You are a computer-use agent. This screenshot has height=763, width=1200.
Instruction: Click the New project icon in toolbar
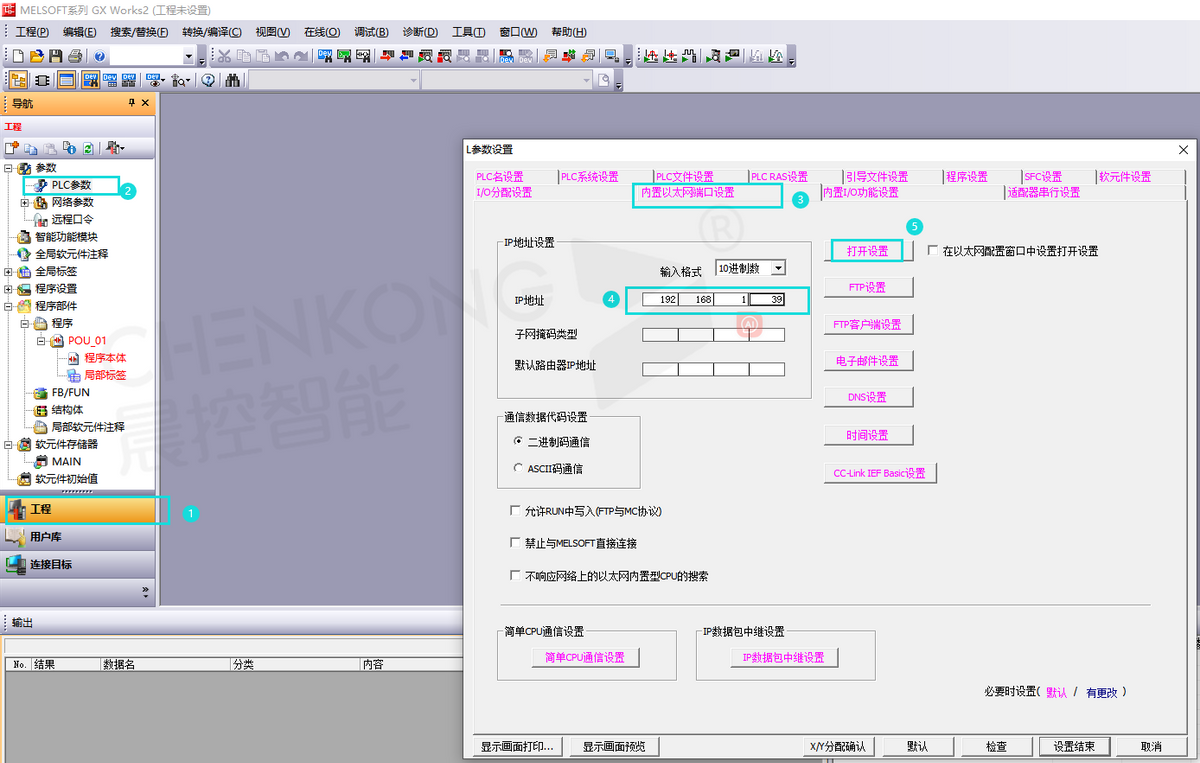pyautogui.click(x=17, y=57)
